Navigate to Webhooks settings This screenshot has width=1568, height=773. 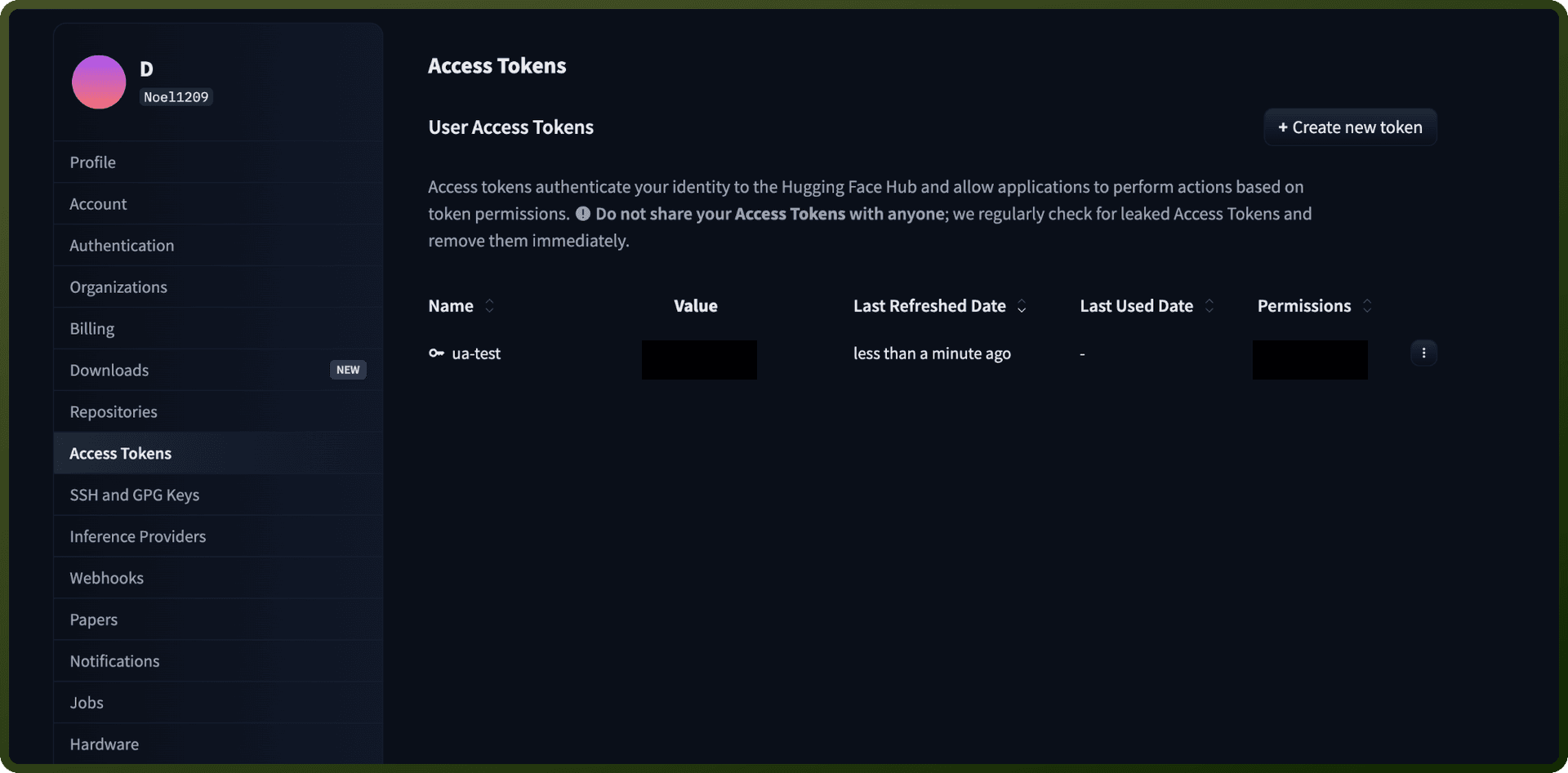(218, 579)
